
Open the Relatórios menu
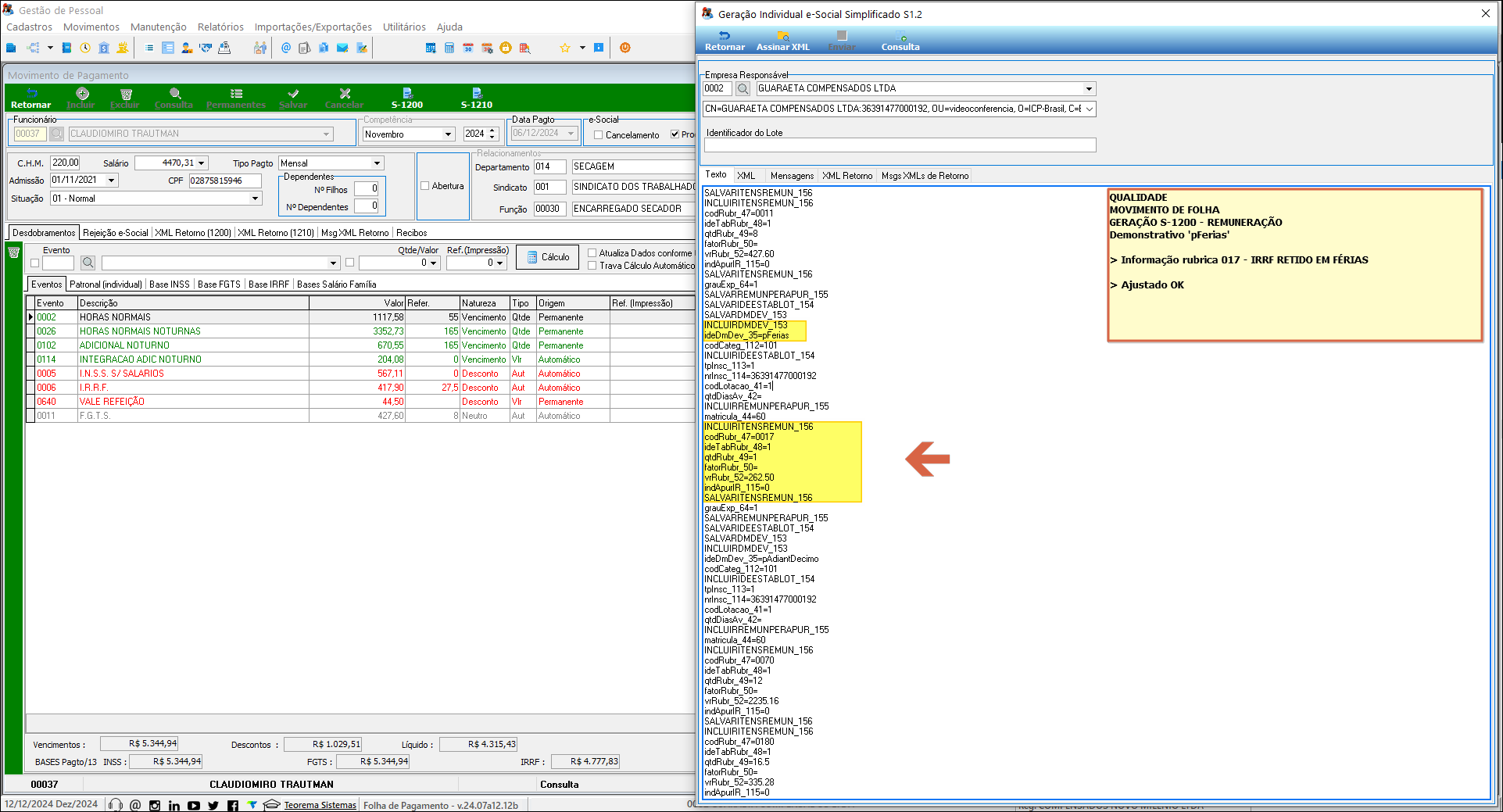click(220, 27)
